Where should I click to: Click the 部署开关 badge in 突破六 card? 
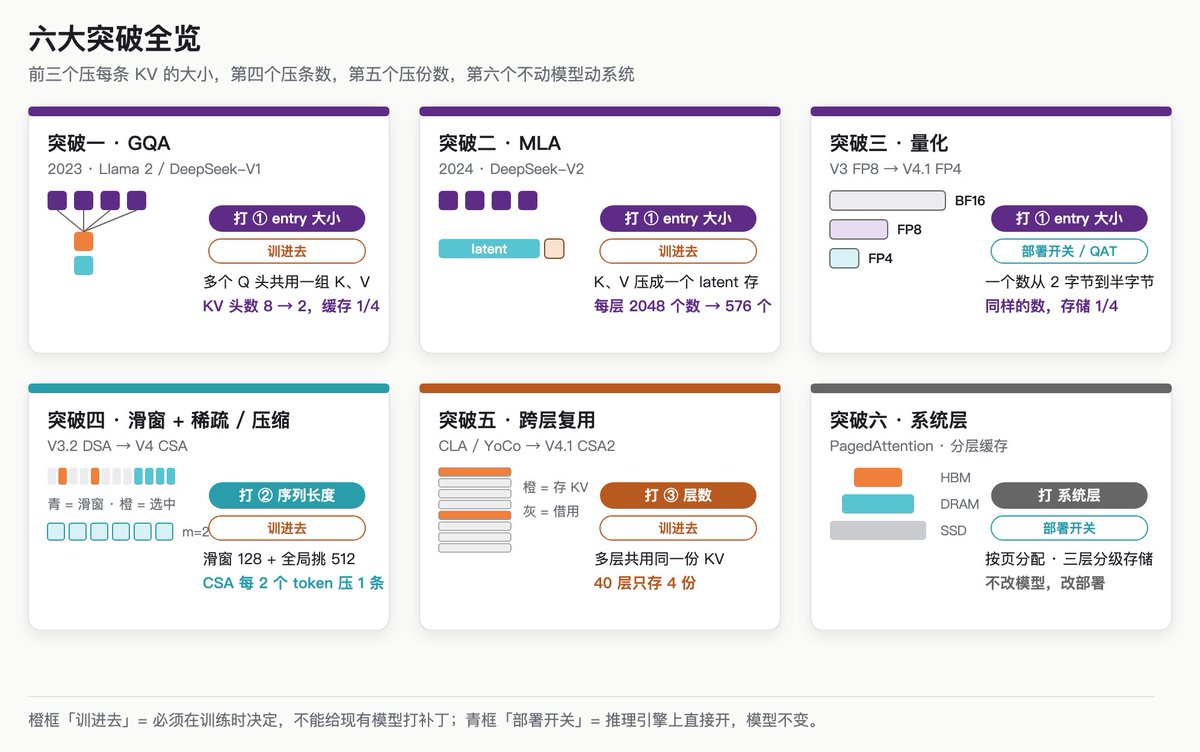[x=1069, y=528]
